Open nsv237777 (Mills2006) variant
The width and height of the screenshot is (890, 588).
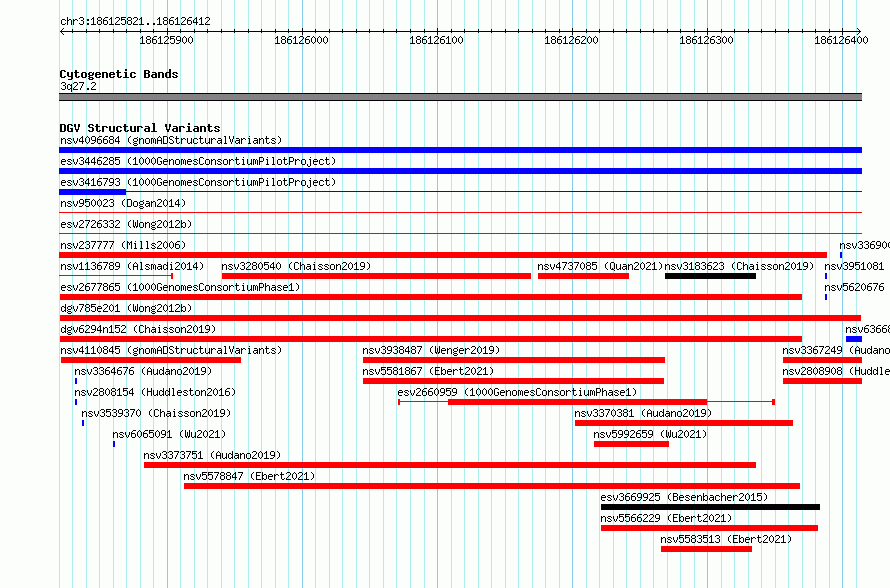point(123,245)
